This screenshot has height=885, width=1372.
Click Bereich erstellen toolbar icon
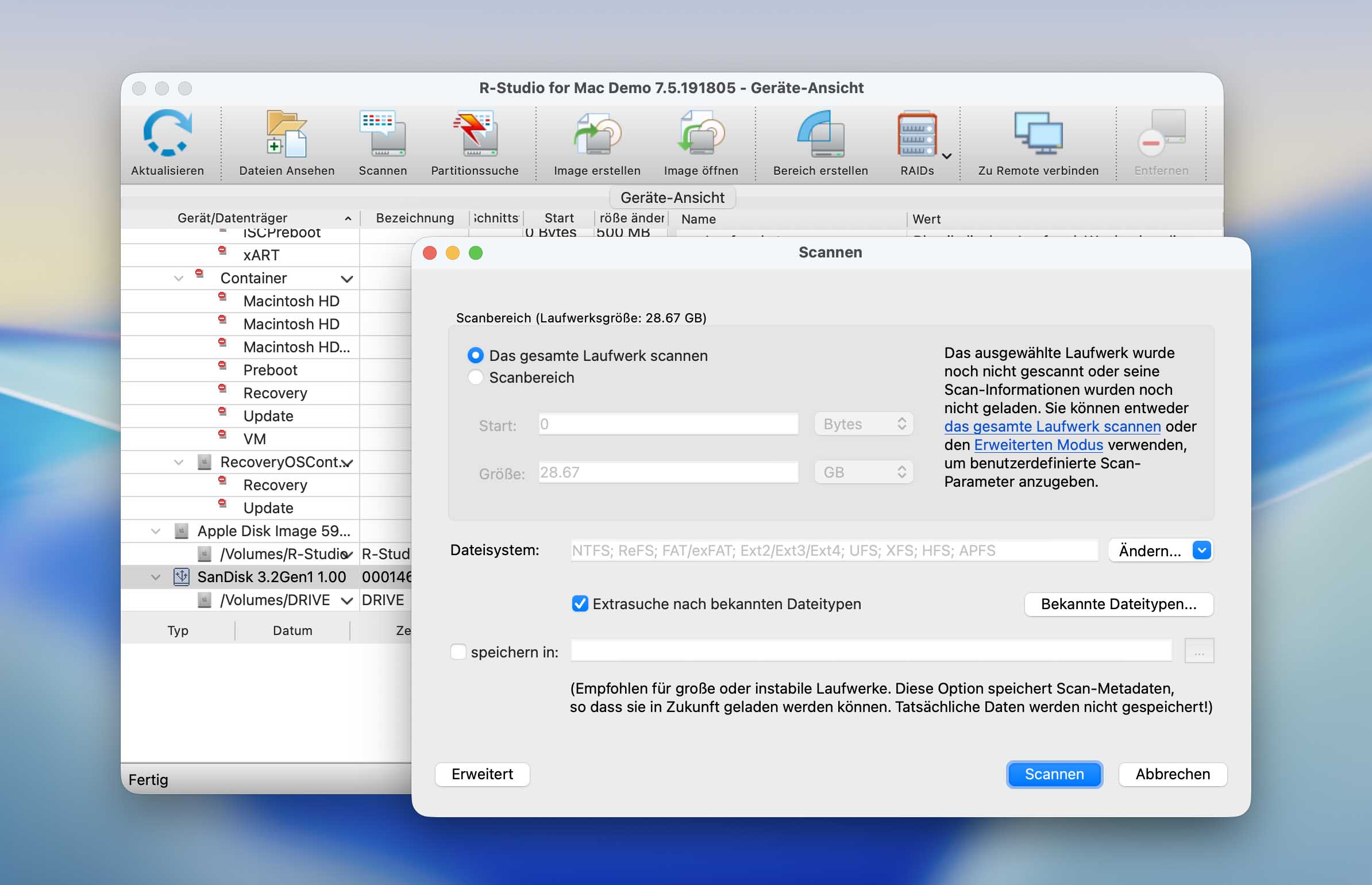pos(820,133)
